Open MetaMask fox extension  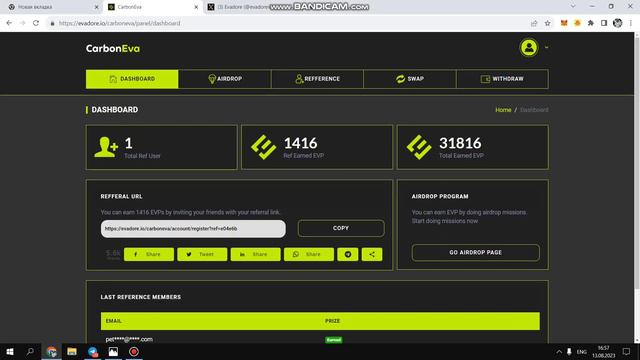pyautogui.click(x=564, y=23)
